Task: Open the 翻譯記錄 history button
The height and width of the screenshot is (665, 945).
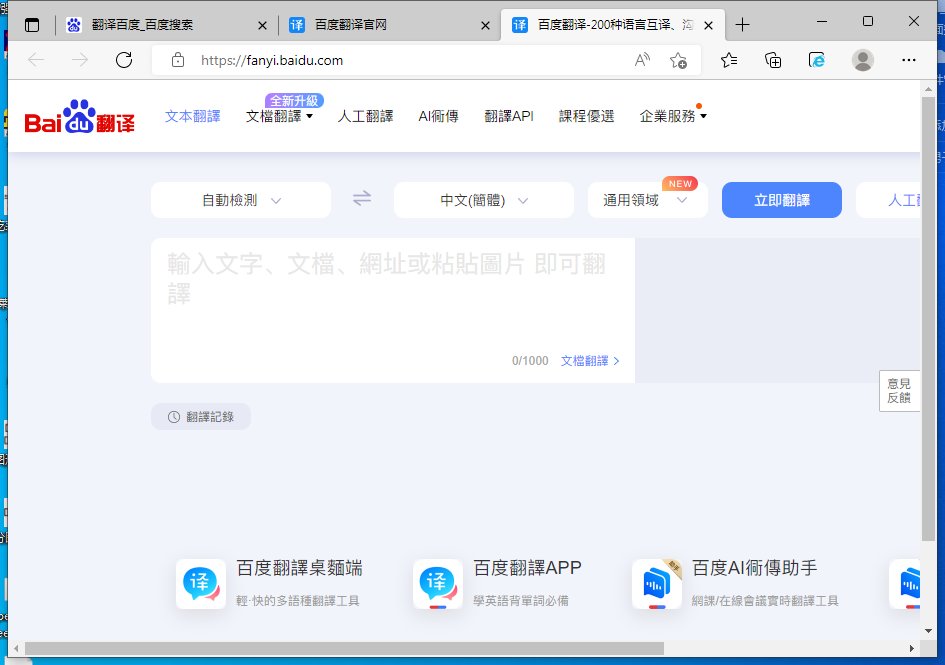Action: coord(201,417)
